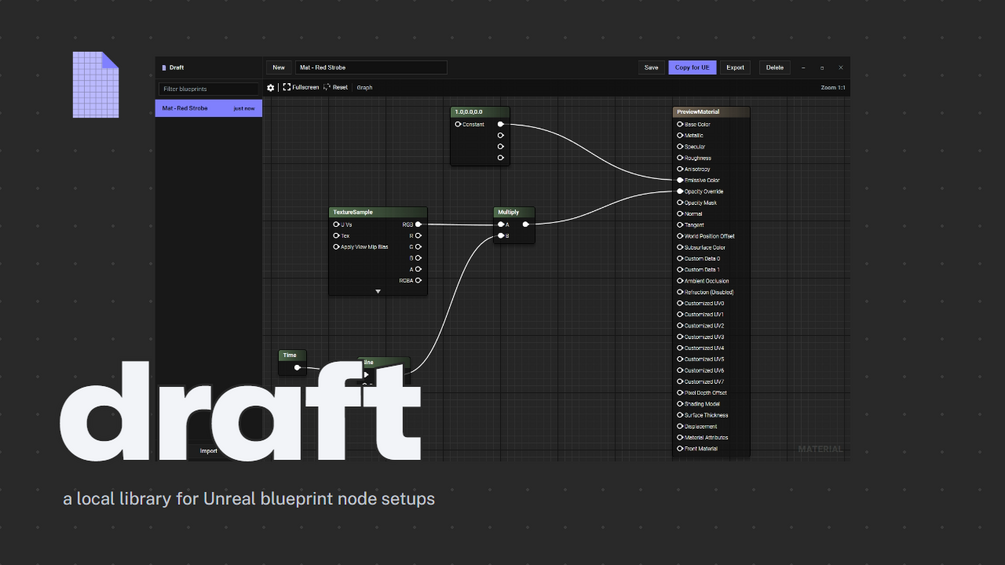Edit the Mat - Red Strobe name field
1005x565 pixels.
point(370,67)
